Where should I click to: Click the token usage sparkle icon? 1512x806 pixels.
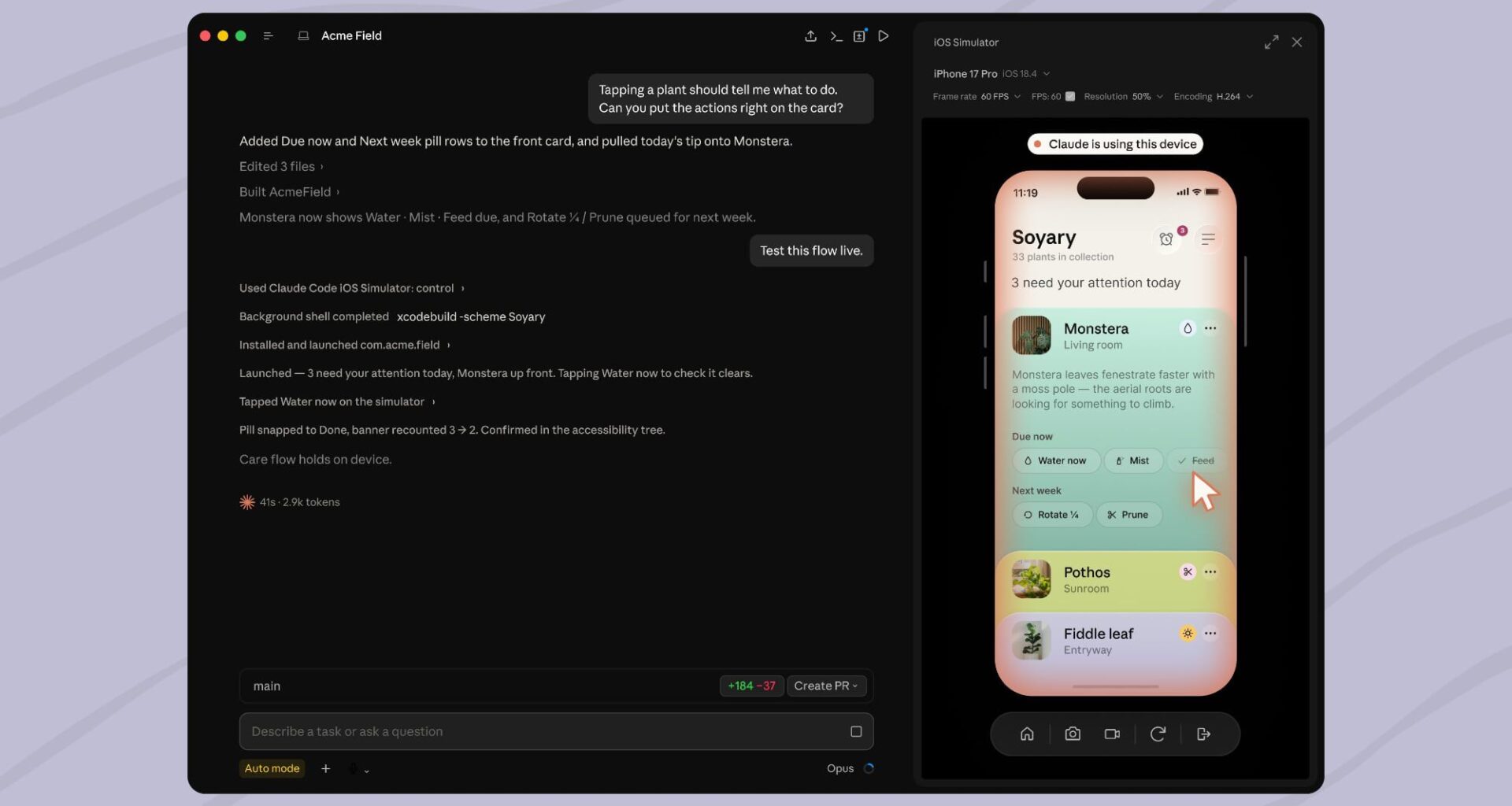[x=247, y=502]
